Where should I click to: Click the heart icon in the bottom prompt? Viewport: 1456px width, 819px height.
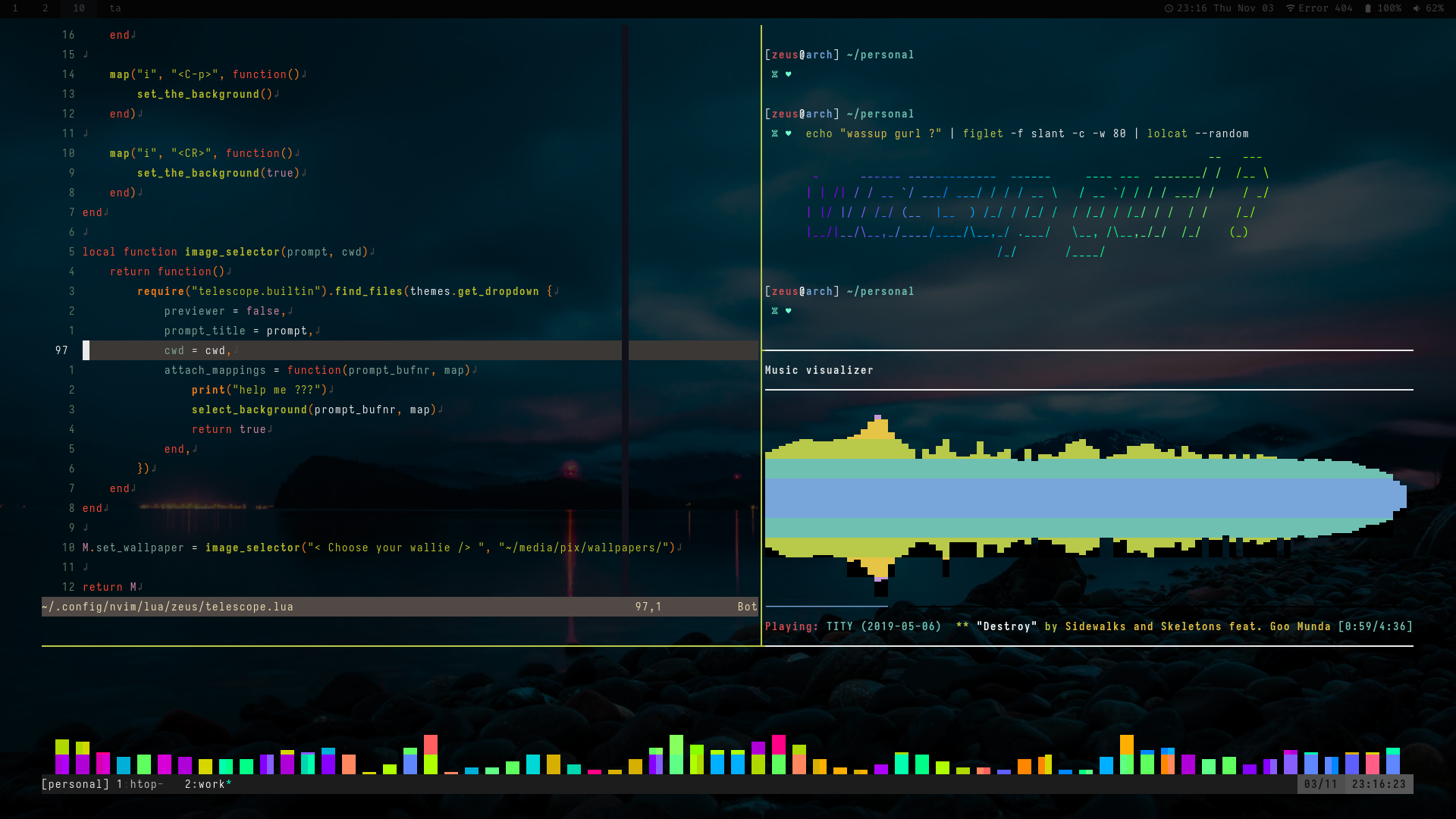pos(788,310)
